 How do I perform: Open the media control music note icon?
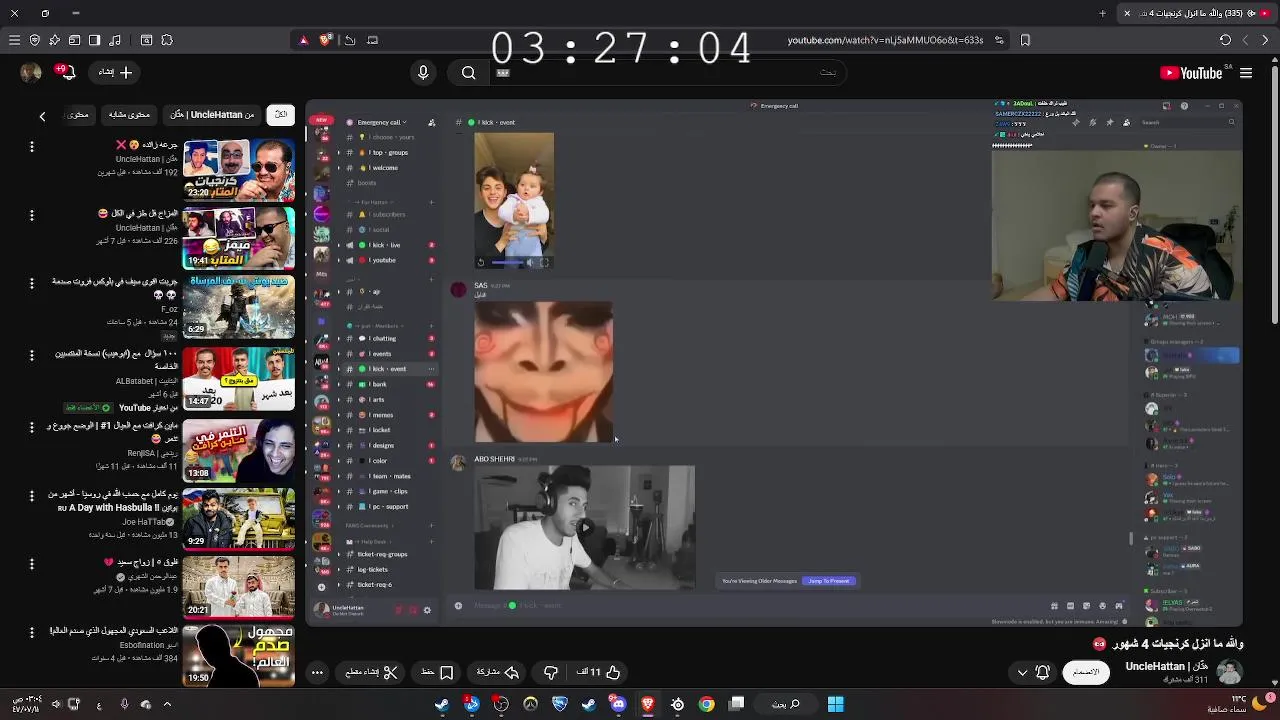pyautogui.click(x=115, y=40)
